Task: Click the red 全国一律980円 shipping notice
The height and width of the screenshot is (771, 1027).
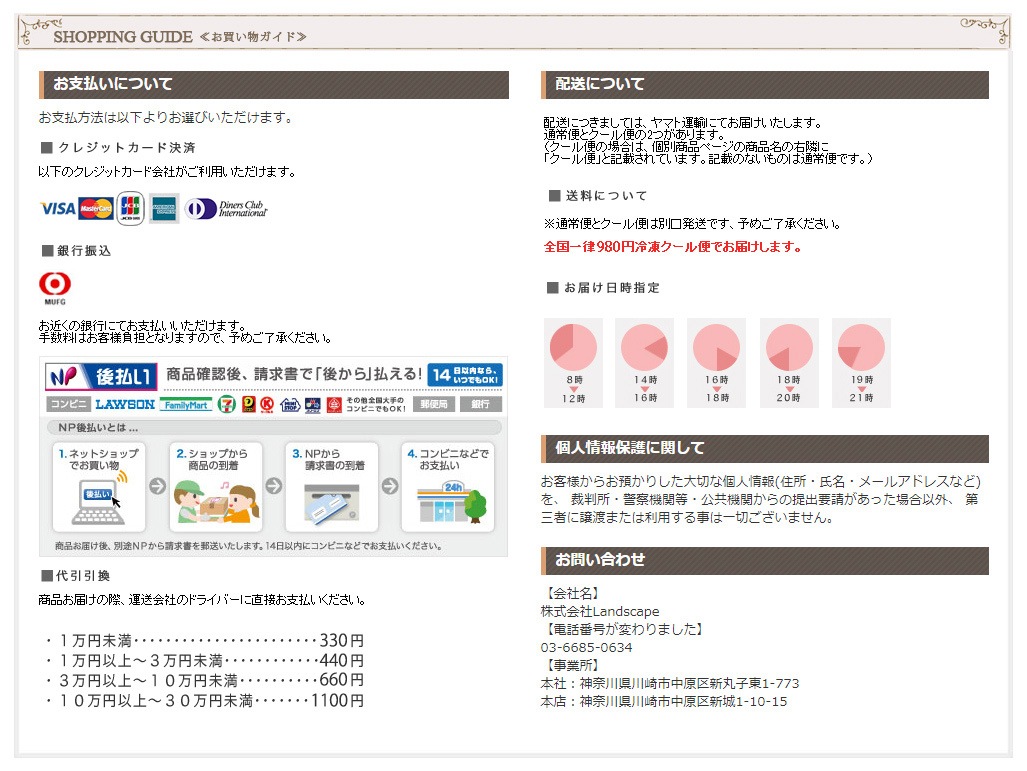Action: pos(672,247)
